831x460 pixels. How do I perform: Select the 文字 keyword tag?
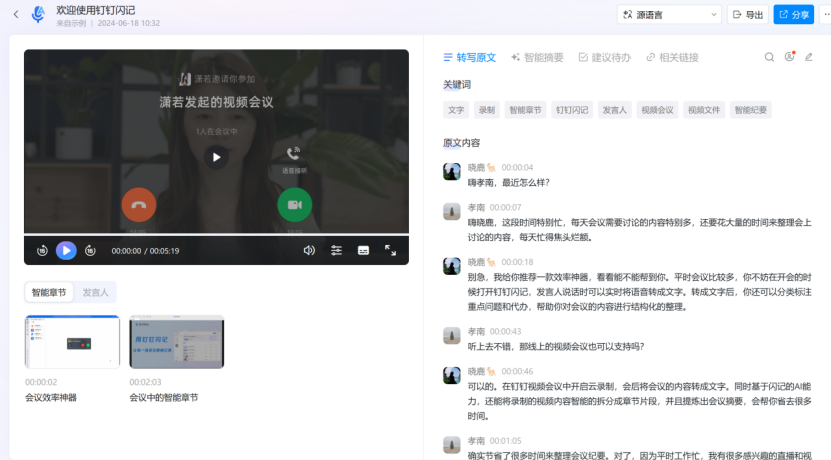tap(456, 110)
